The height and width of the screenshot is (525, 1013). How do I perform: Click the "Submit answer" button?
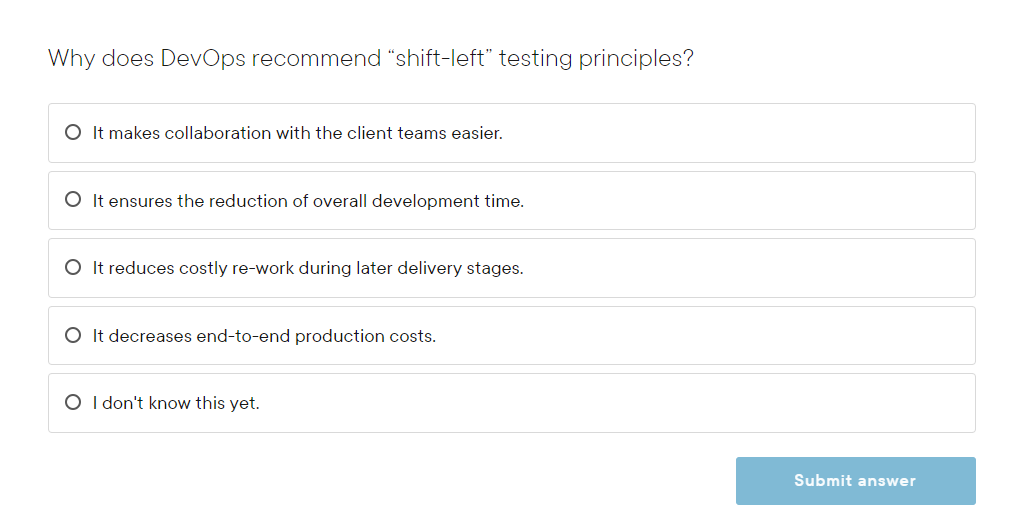(x=855, y=481)
